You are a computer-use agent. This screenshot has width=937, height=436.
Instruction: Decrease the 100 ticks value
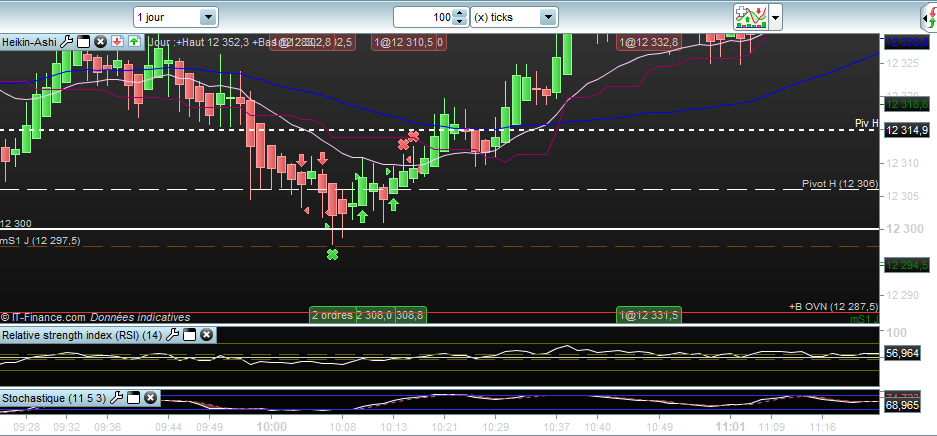click(460, 22)
